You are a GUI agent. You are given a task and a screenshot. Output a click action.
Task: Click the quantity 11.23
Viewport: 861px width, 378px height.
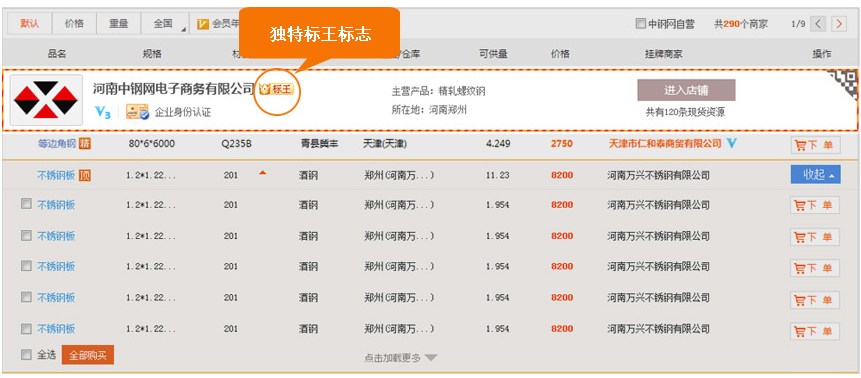click(497, 176)
